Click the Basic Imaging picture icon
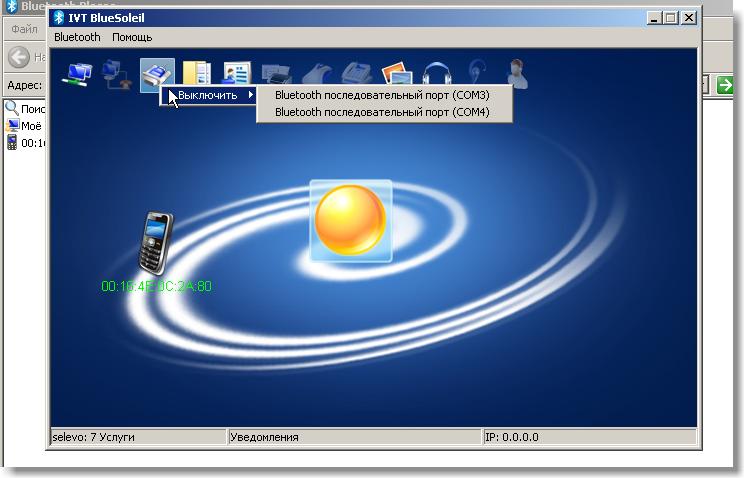This screenshot has width=744, height=478. tap(397, 74)
